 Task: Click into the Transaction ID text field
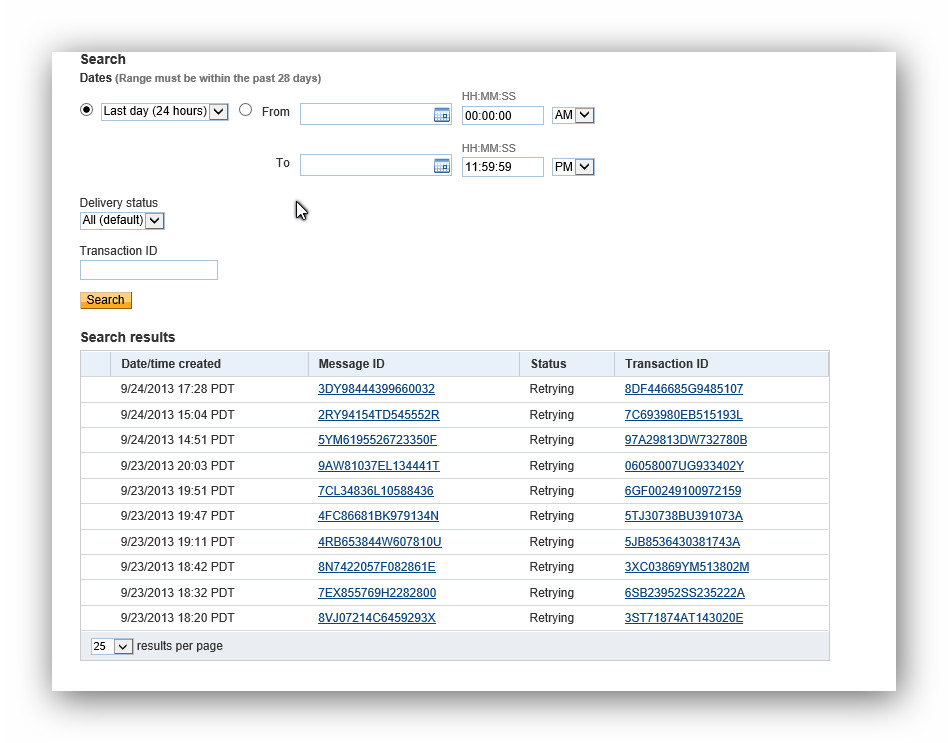point(149,270)
